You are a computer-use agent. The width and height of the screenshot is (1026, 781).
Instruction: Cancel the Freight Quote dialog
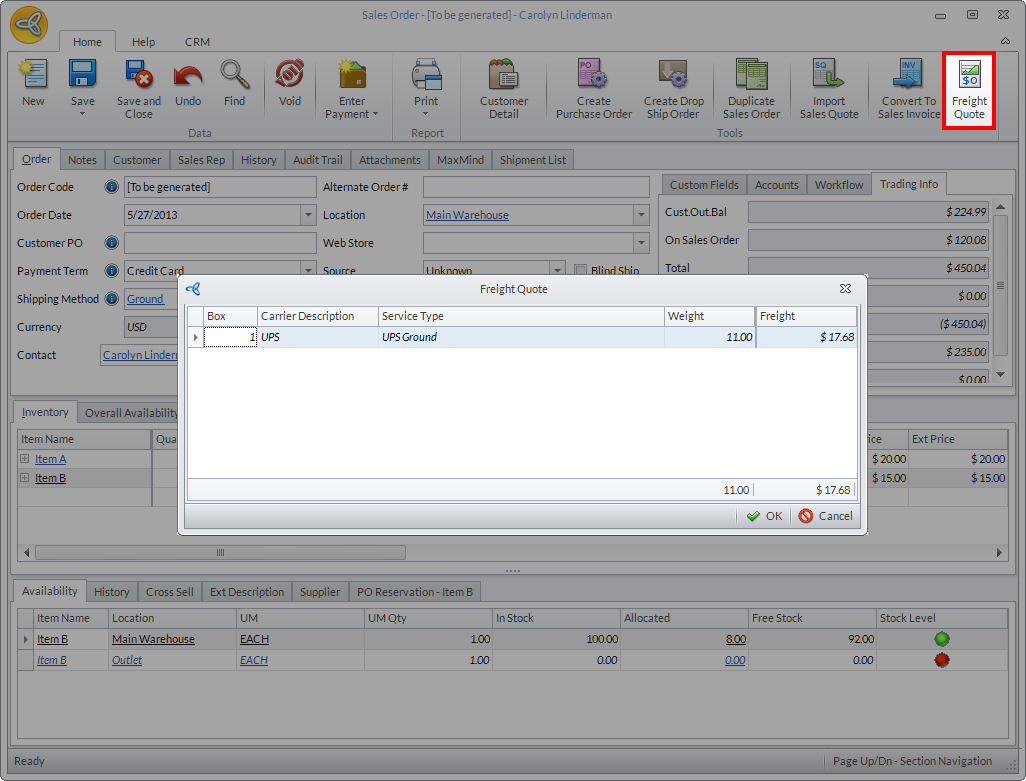coord(826,516)
